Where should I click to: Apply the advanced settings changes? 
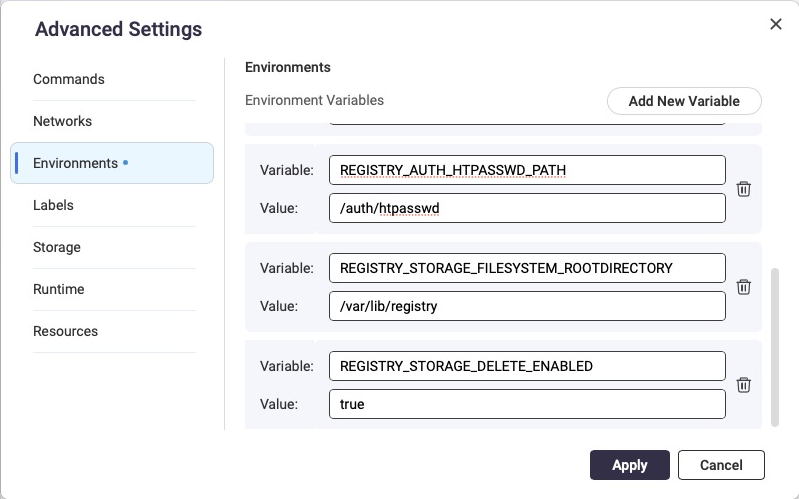click(x=629, y=465)
